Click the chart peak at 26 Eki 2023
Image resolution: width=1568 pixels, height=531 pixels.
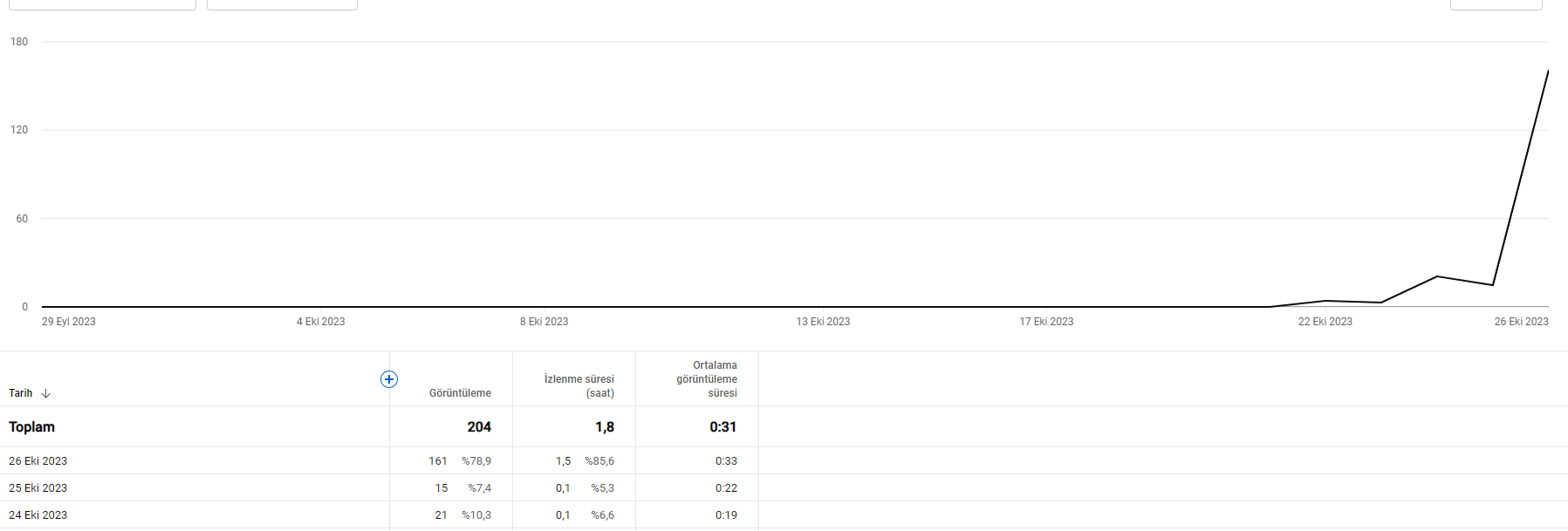pos(1548,71)
